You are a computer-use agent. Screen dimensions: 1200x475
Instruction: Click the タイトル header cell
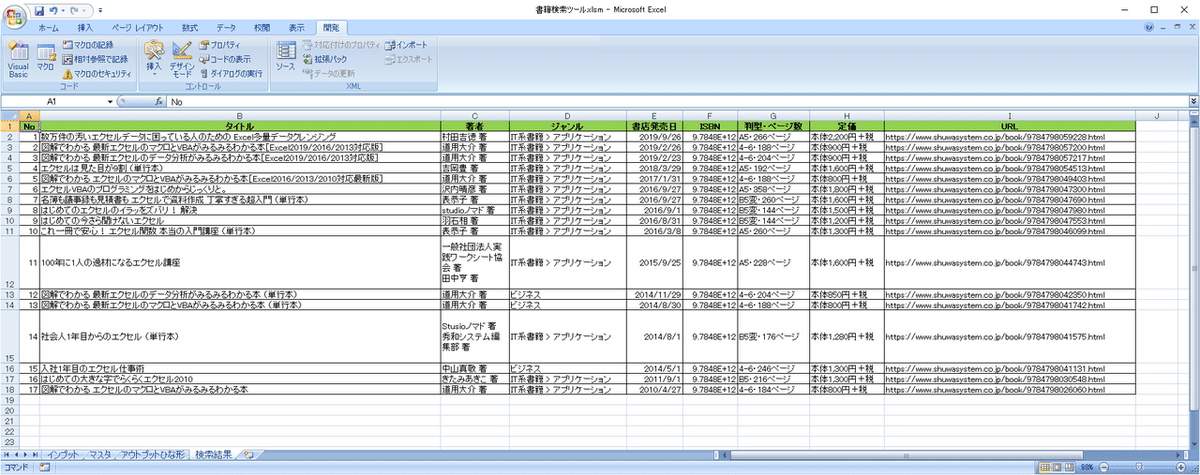(x=240, y=125)
